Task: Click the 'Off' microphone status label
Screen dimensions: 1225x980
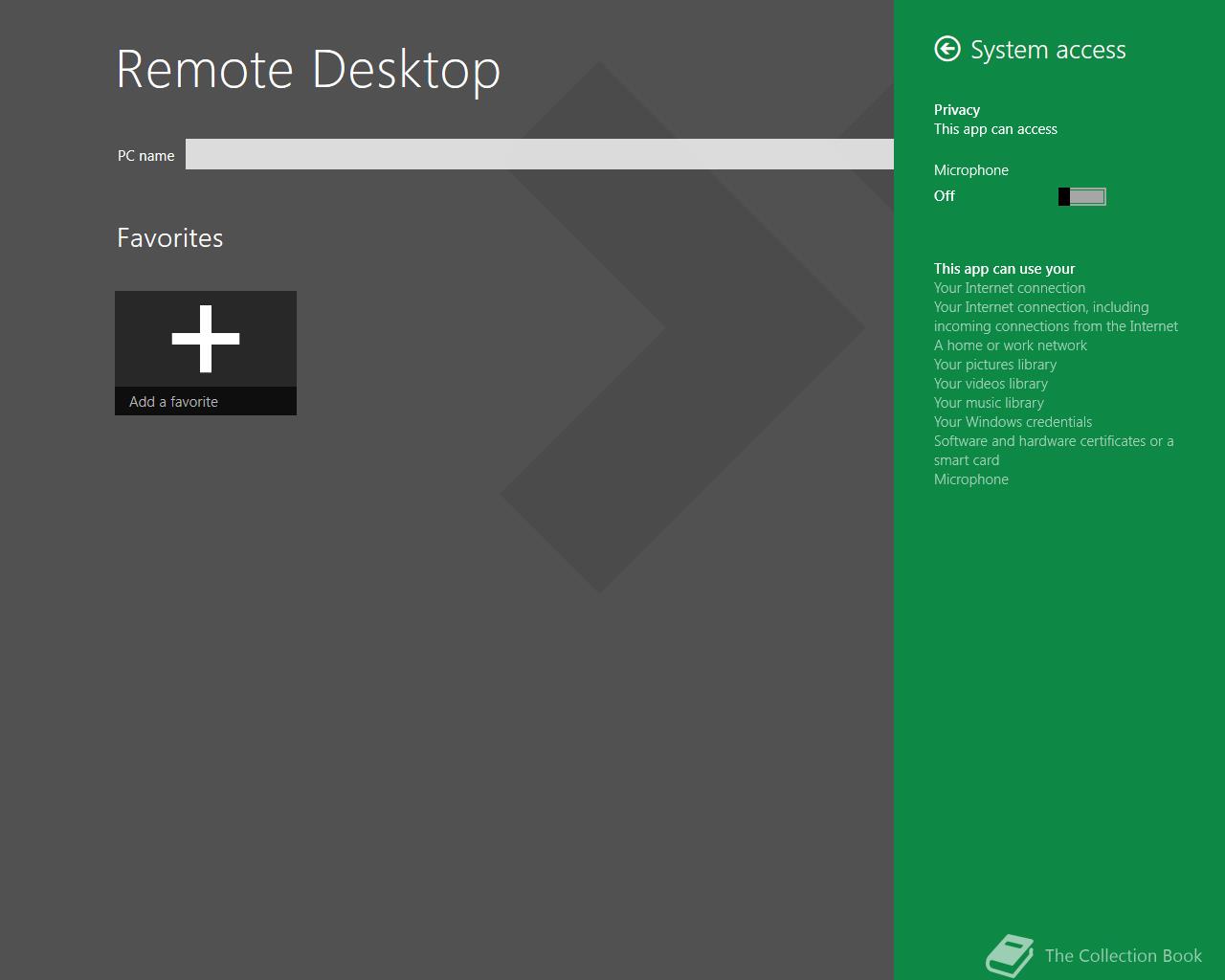Action: point(945,196)
